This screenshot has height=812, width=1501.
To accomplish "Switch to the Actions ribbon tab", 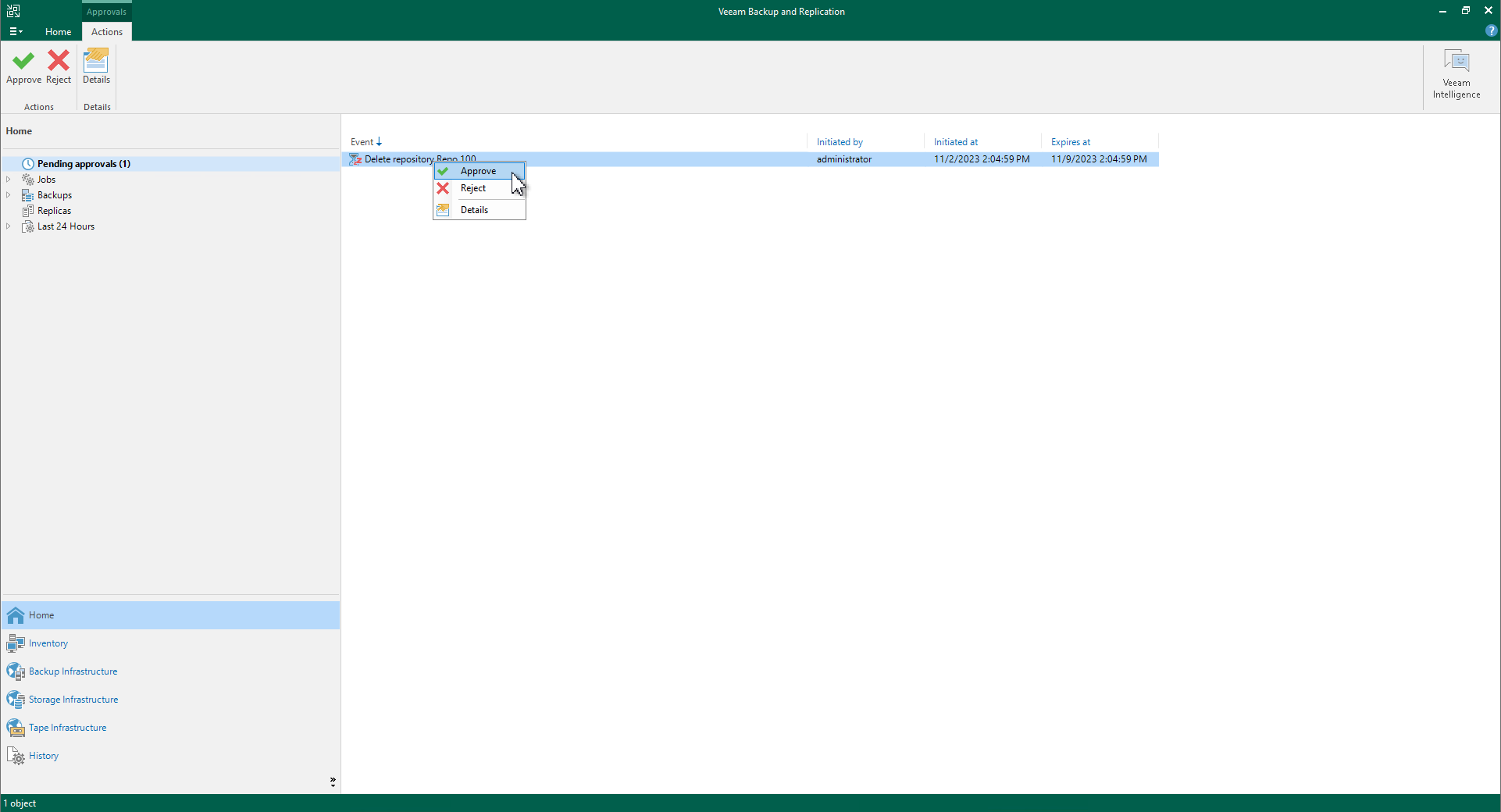I will click(107, 32).
